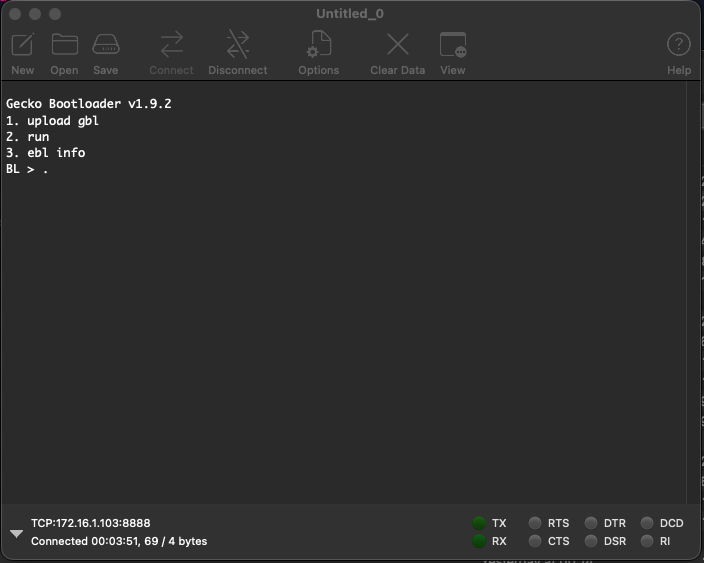Click the terminal vertical scrollbar track
The image size is (704, 563).
tap(691, 292)
